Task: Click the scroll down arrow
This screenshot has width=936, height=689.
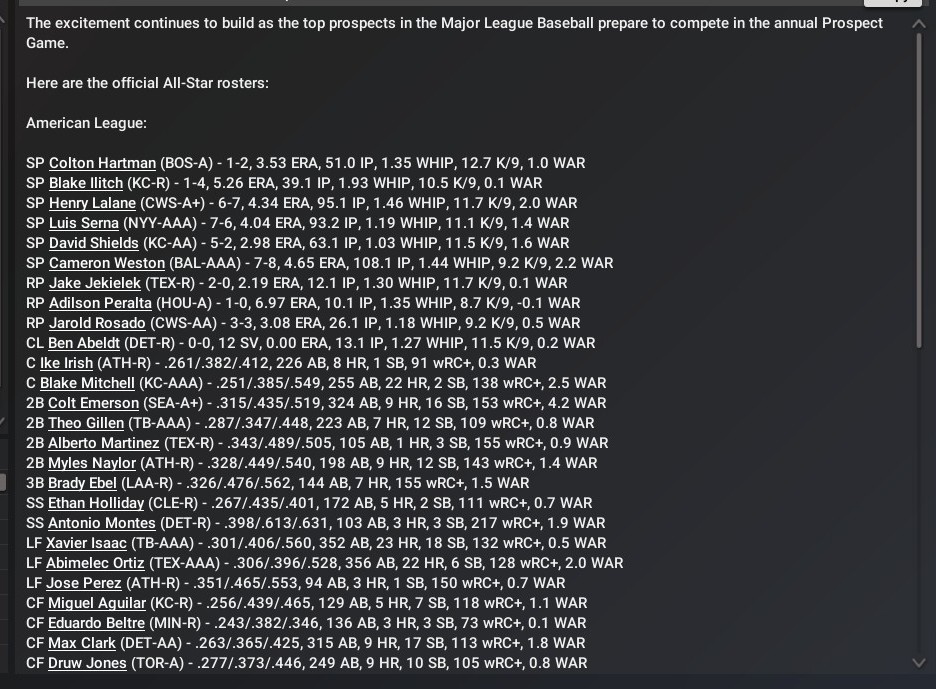Action: click(x=919, y=661)
